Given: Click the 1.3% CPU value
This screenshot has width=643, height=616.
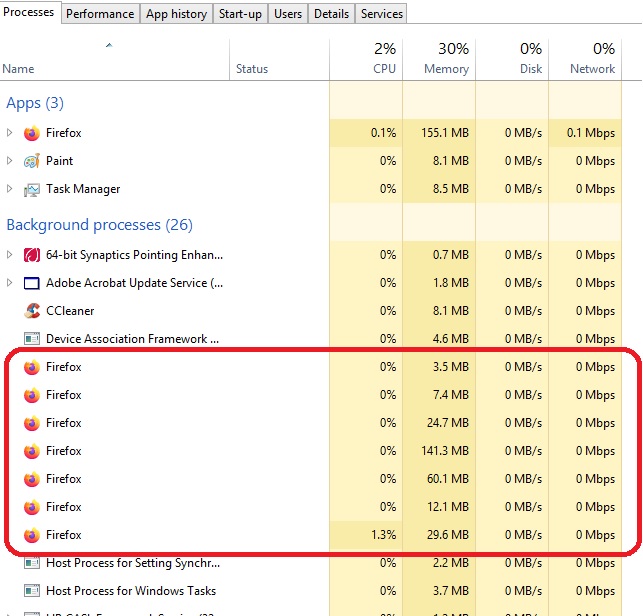Looking at the screenshot, I should pos(383,535).
